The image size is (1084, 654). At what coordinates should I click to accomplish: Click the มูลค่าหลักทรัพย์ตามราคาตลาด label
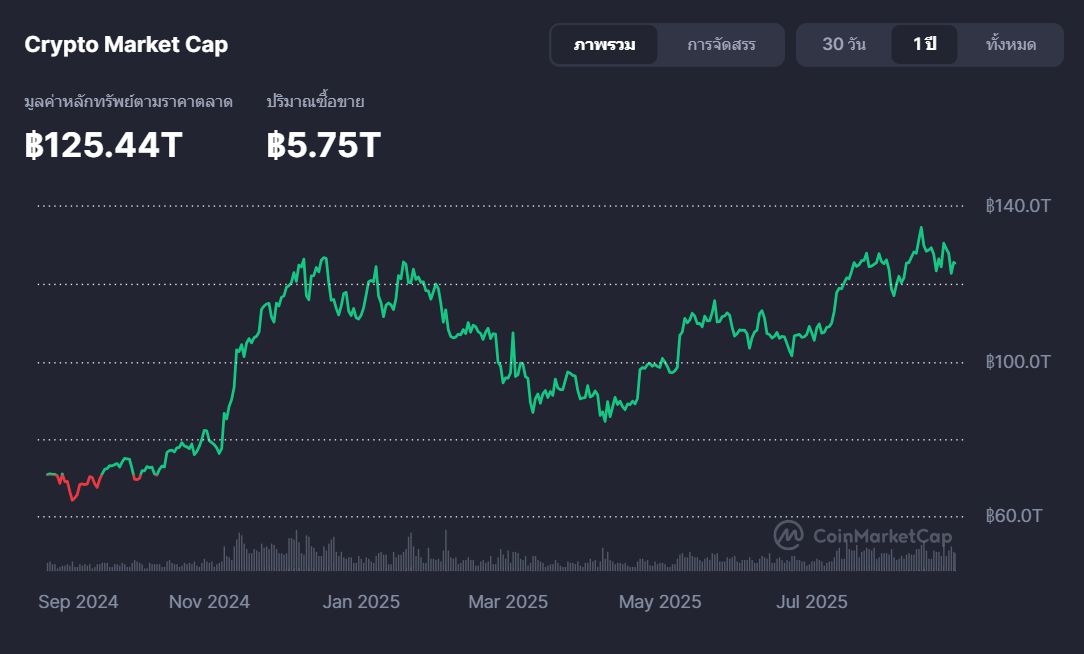128,101
